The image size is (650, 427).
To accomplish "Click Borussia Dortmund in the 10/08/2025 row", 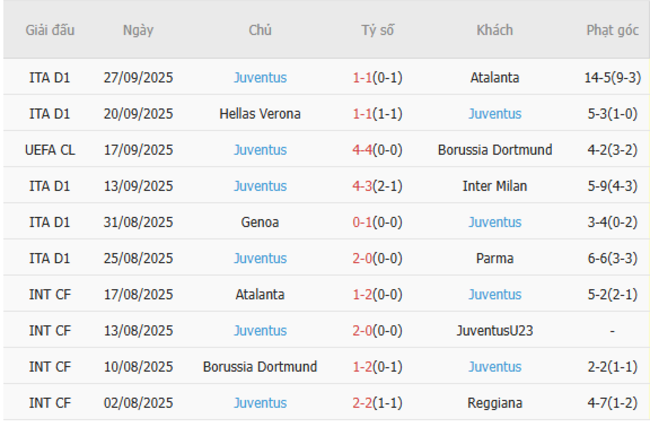I will 260,366.
